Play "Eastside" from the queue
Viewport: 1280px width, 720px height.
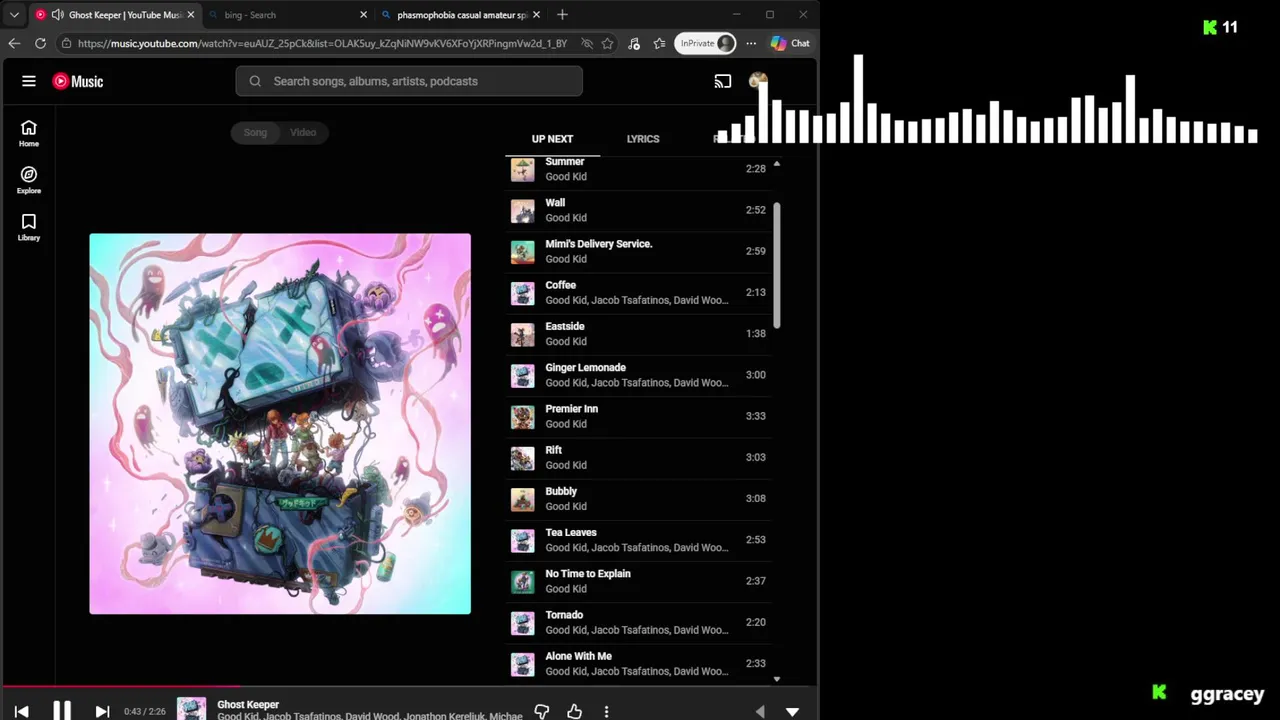[x=639, y=333]
